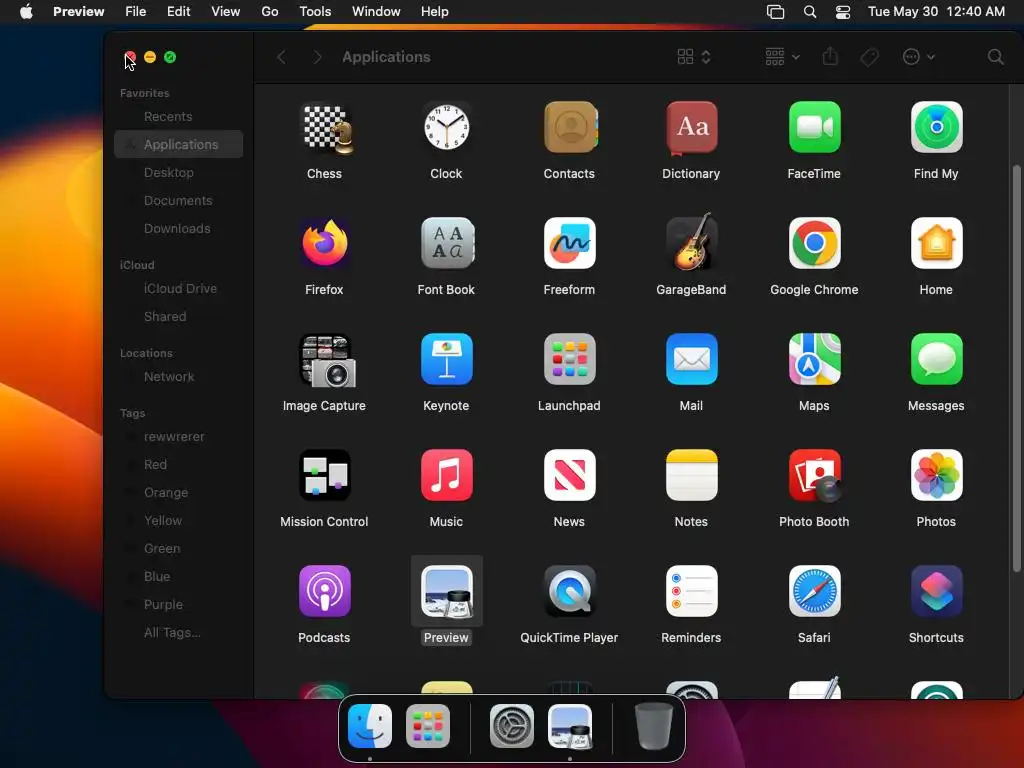
Task: Go back with the left chevron
Action: pyautogui.click(x=281, y=57)
